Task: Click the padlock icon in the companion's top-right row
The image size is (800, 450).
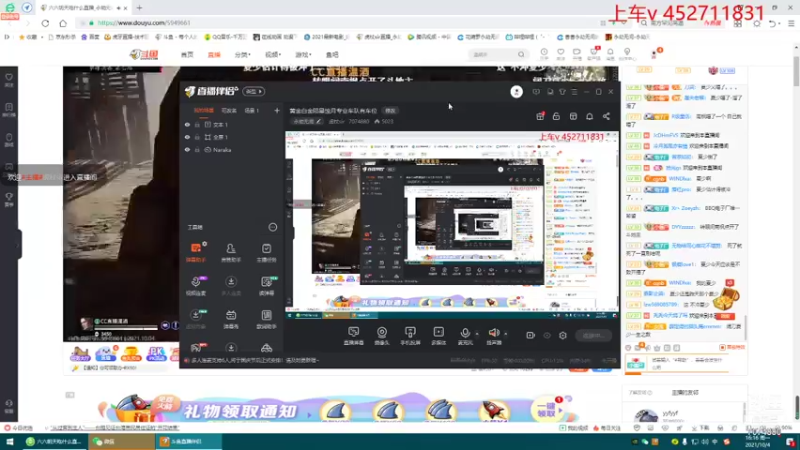Action: [x=556, y=116]
